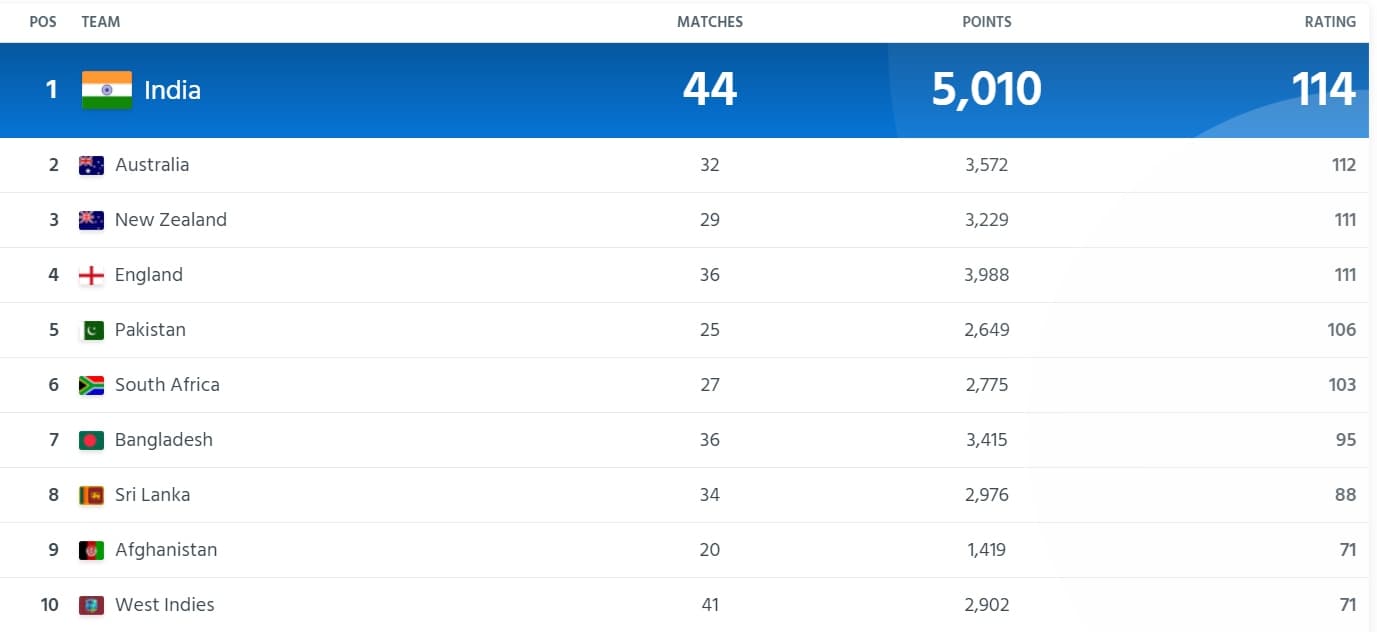Image resolution: width=1377 pixels, height=632 pixels.
Task: Select the West Indies team name
Action: [165, 605]
